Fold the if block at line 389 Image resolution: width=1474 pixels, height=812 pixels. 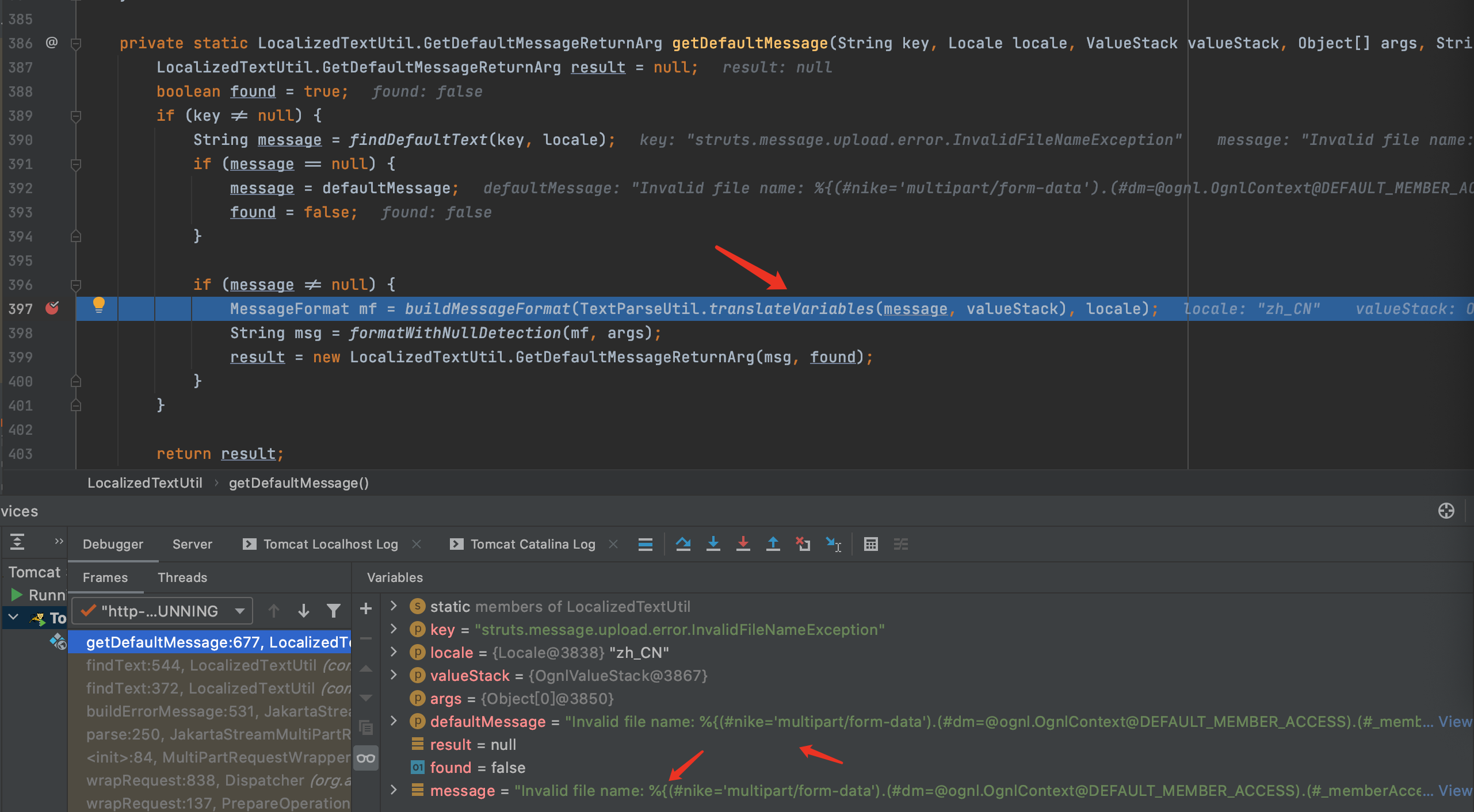click(75, 116)
